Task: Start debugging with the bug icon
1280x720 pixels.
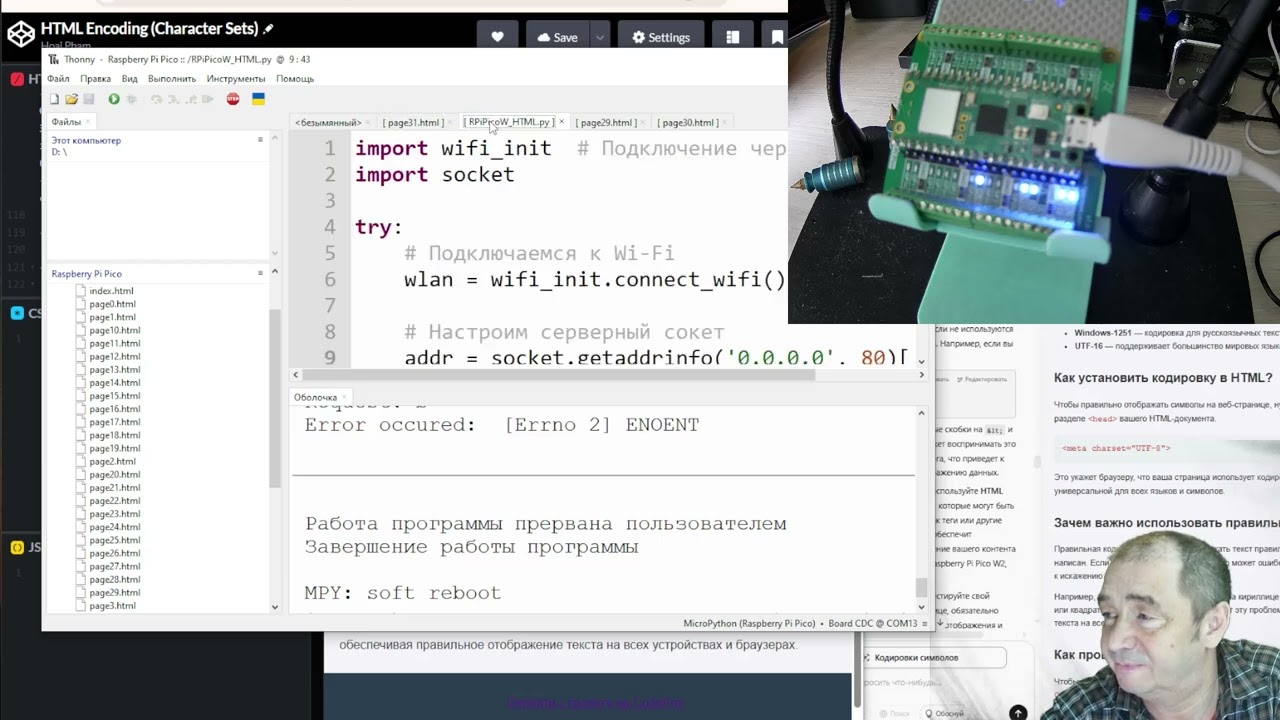Action: 131,99
